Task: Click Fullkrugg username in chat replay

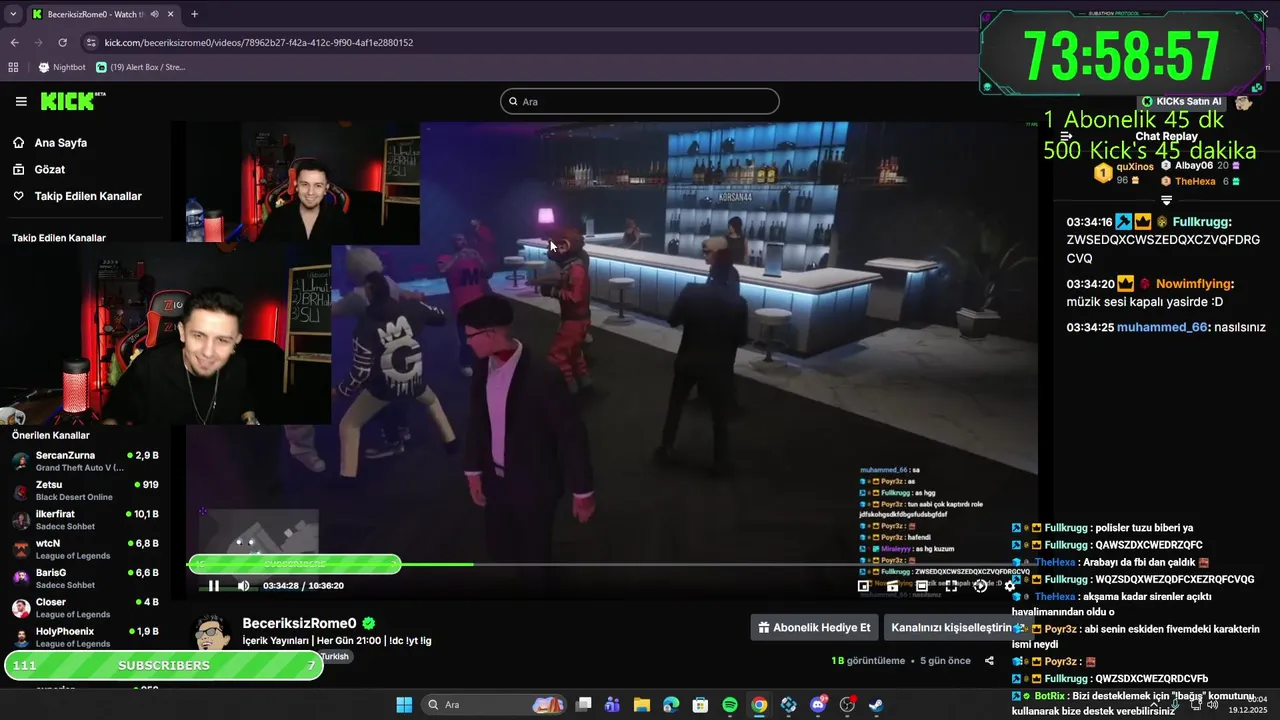Action: 1201,222
